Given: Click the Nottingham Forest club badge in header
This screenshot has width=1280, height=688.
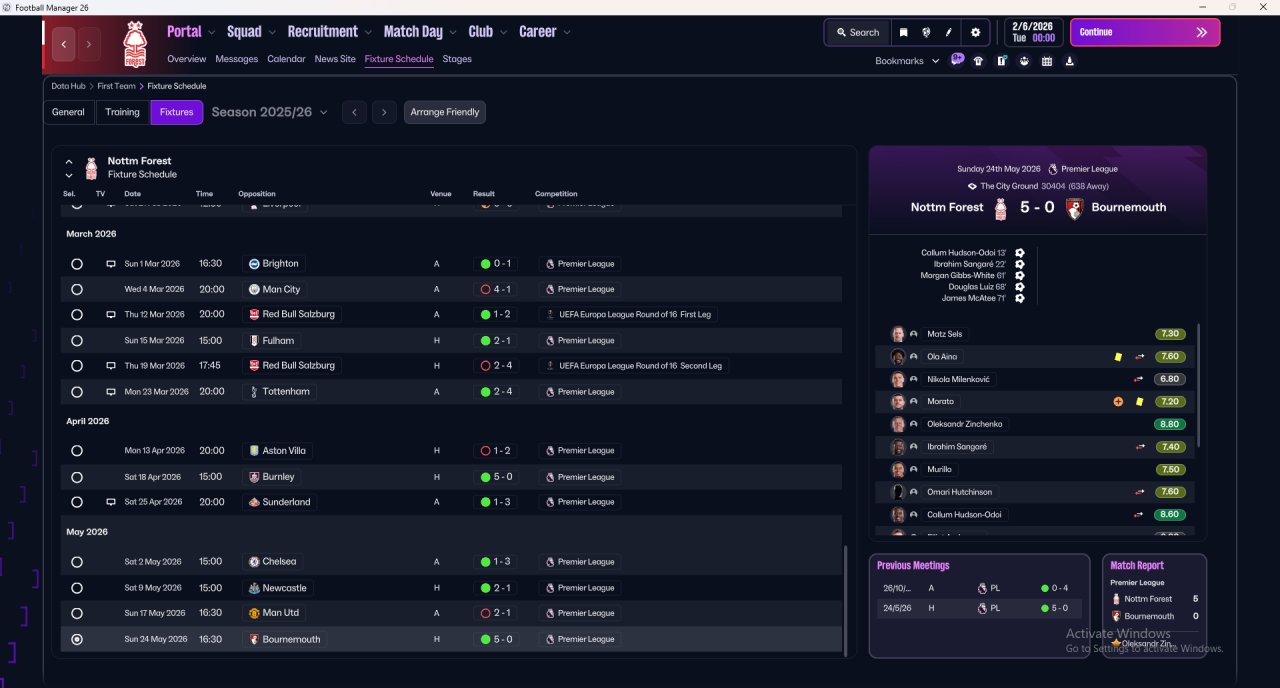Looking at the screenshot, I should click(x=134, y=44).
